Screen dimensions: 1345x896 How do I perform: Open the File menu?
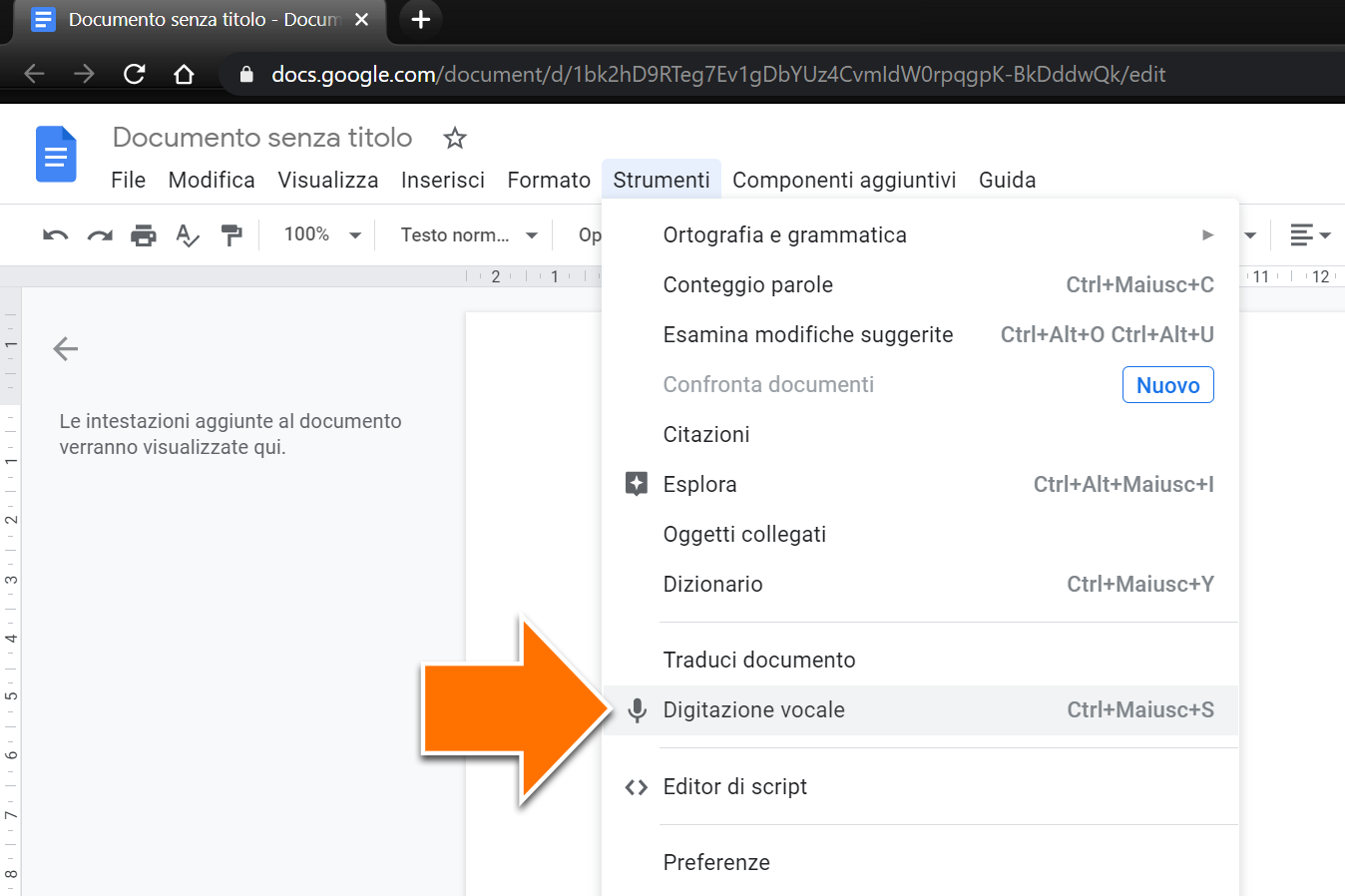129,180
